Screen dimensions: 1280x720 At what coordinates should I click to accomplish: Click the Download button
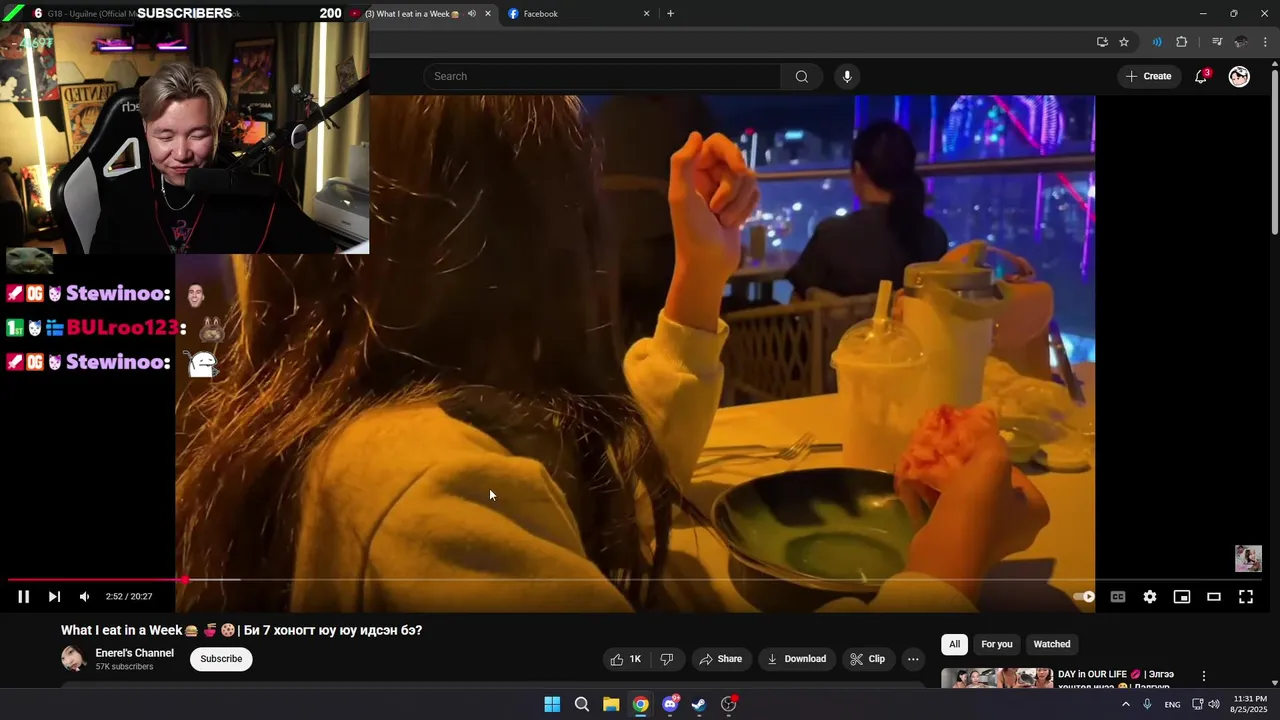(796, 659)
